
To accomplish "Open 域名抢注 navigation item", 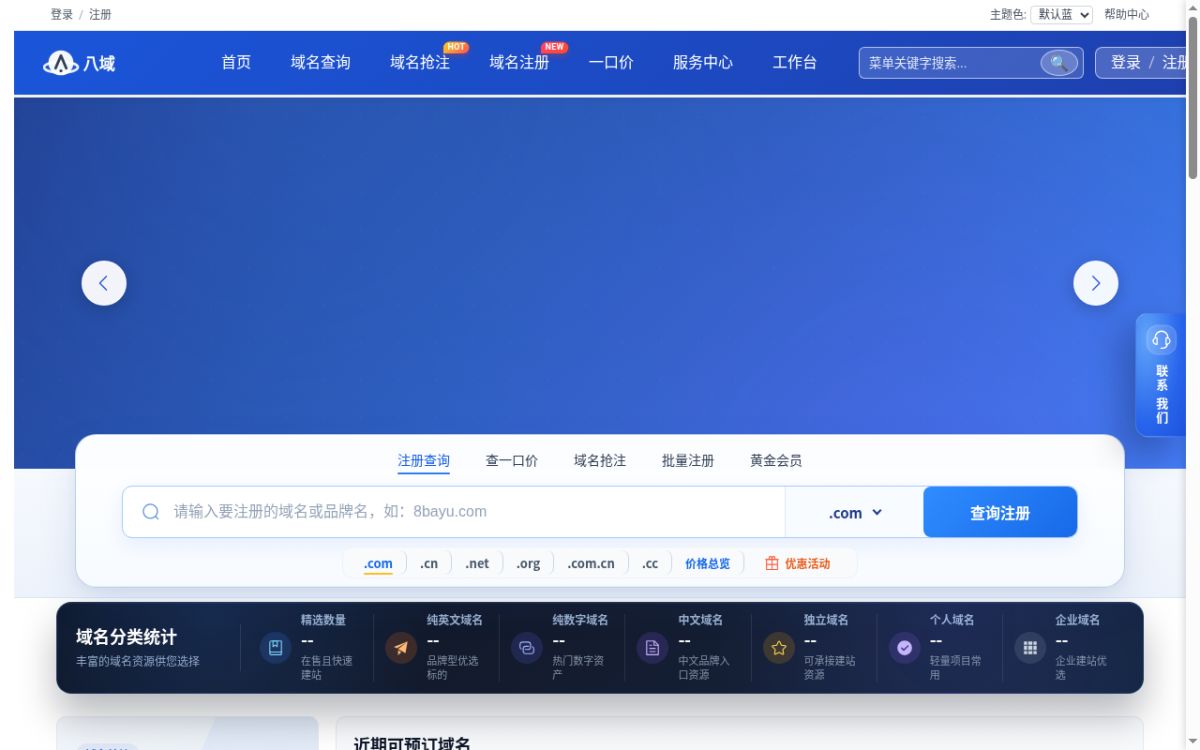I will coord(420,63).
